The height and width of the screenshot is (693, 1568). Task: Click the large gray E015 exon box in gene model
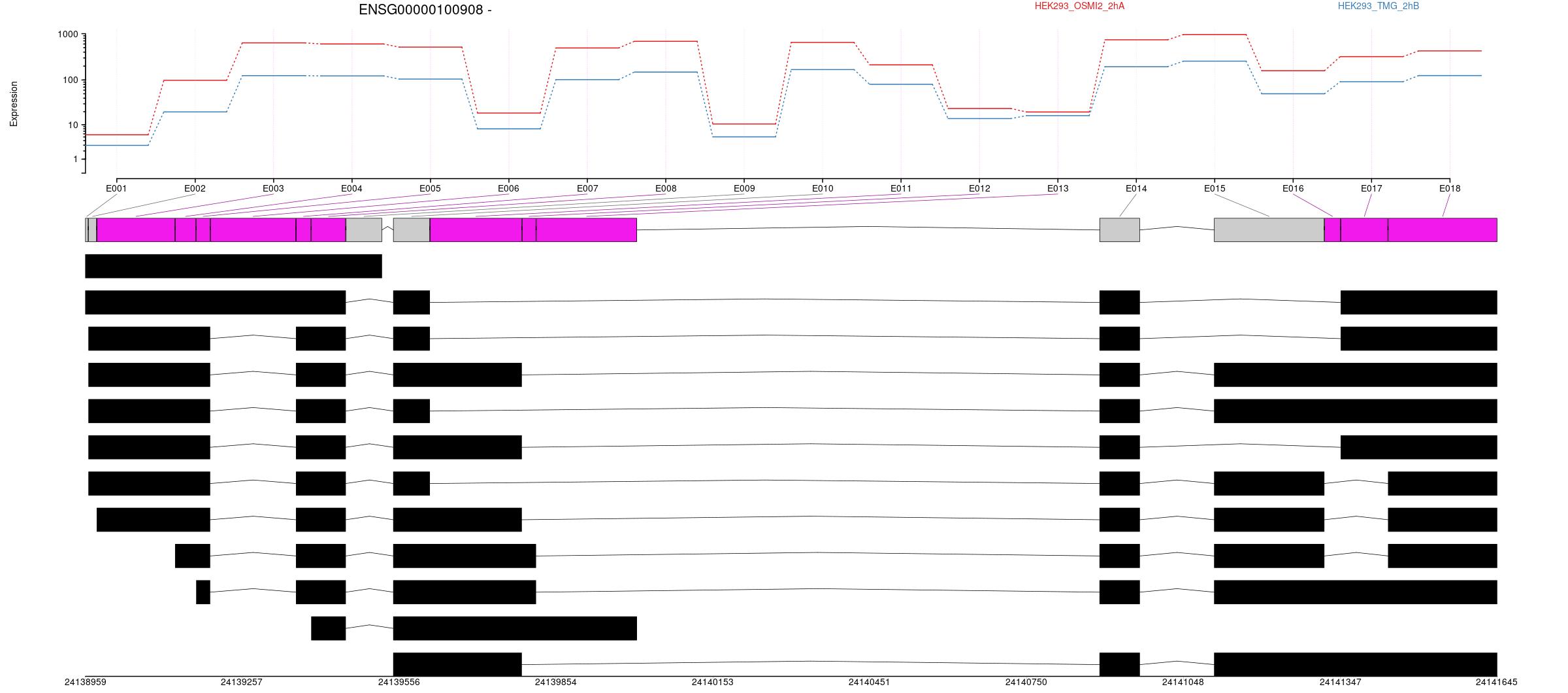tap(1269, 230)
